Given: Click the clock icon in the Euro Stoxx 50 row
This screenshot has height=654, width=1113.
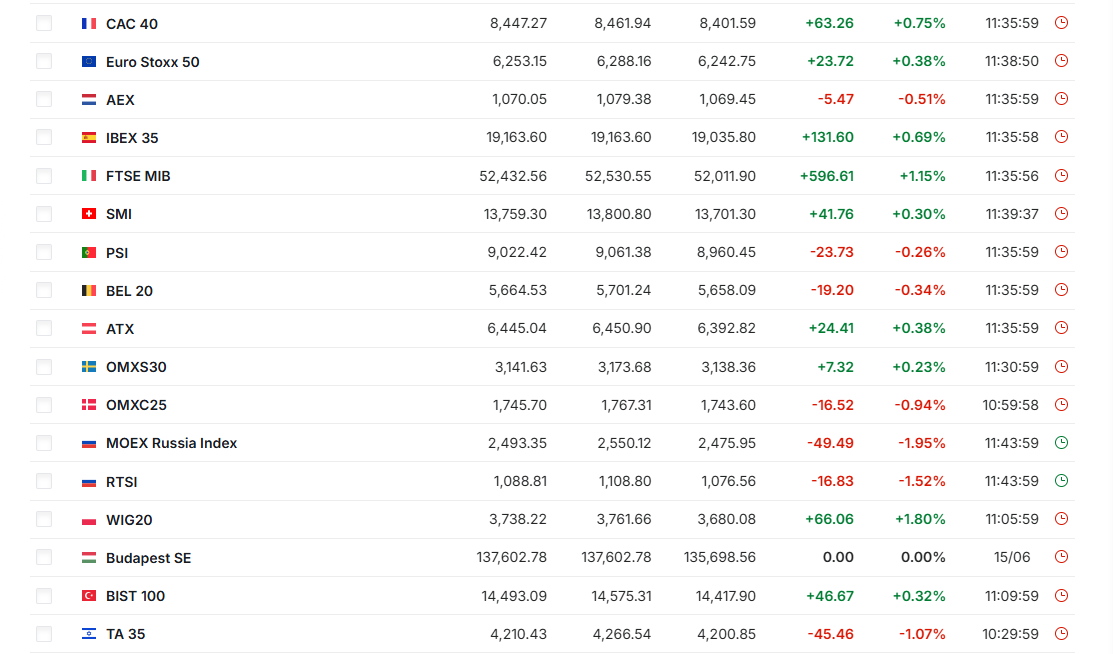Looking at the screenshot, I should click(x=1061, y=61).
